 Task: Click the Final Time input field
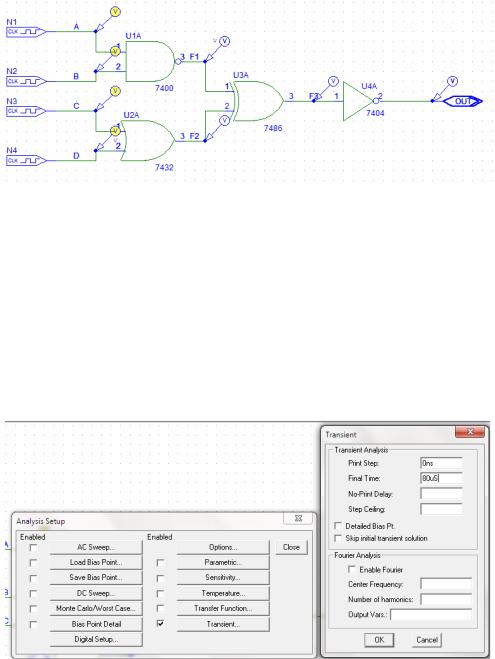tap(441, 478)
